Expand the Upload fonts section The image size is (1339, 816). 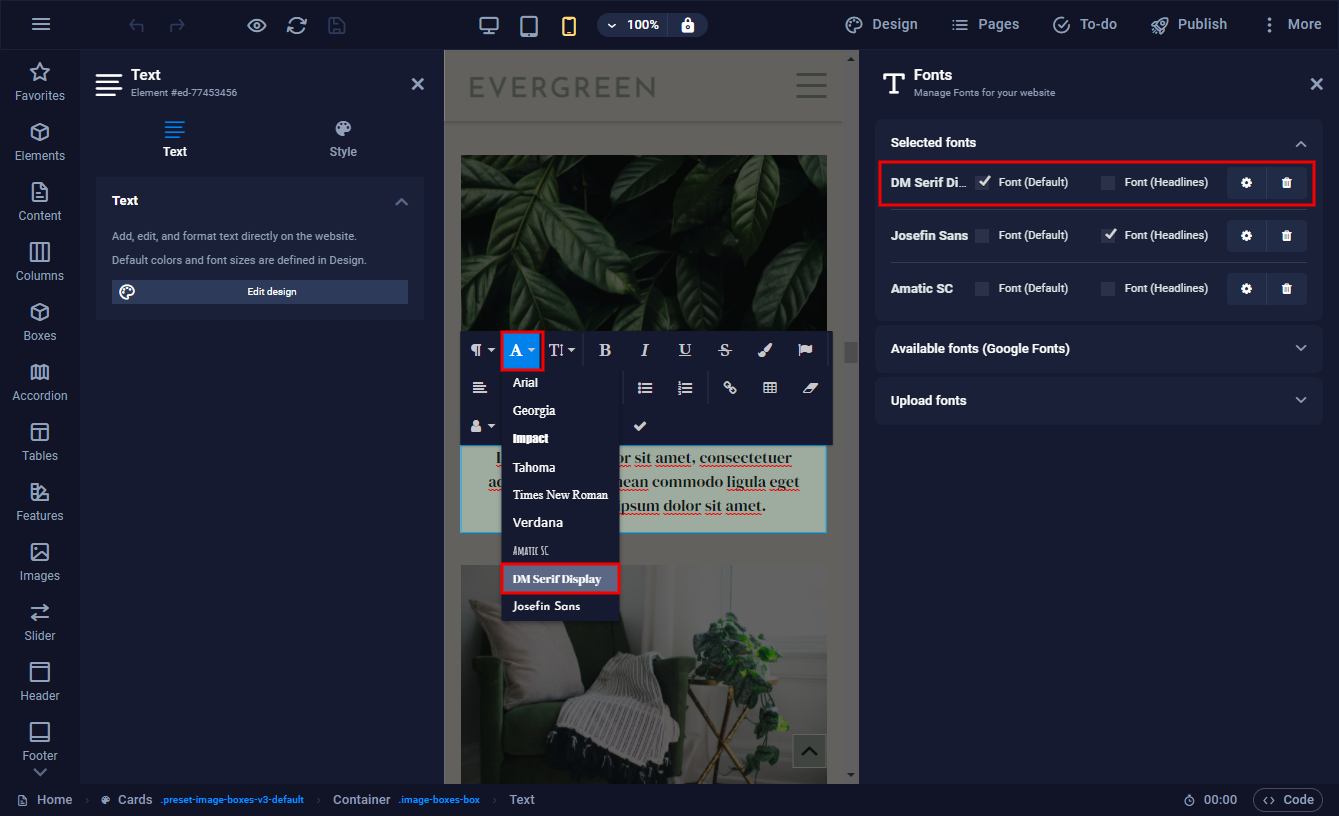(1098, 400)
